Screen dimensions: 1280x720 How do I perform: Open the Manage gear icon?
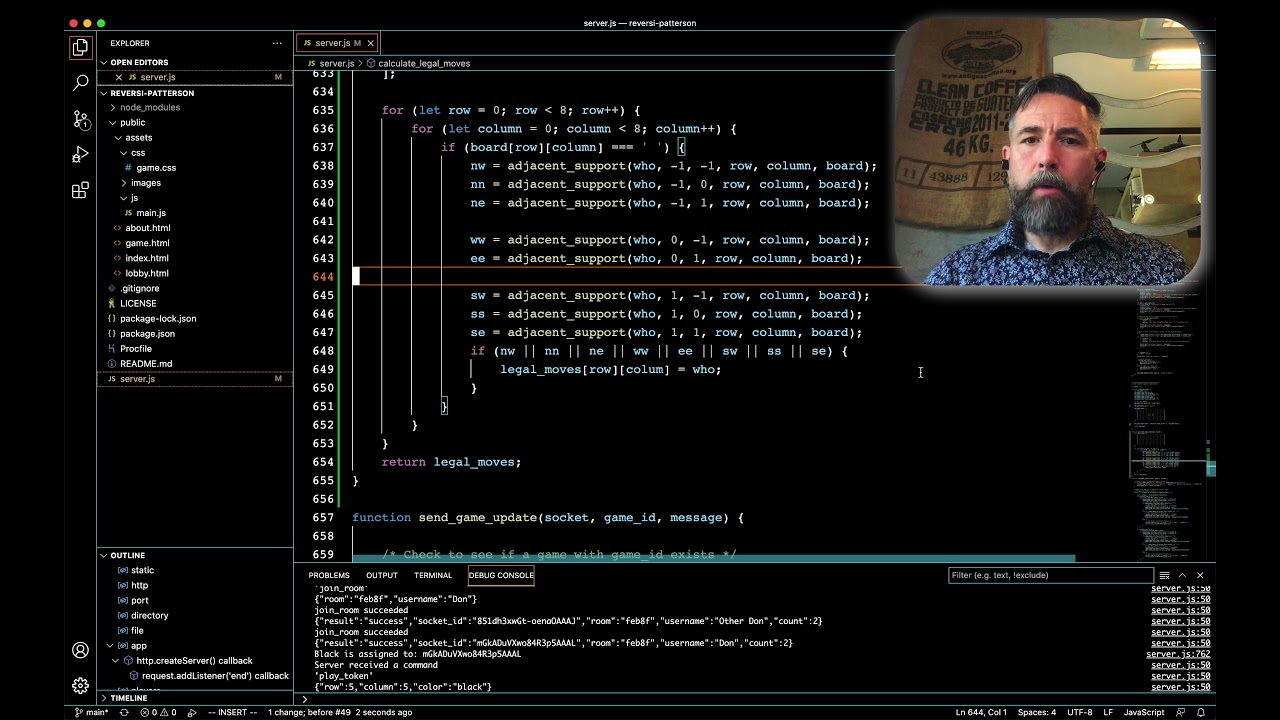click(x=80, y=686)
